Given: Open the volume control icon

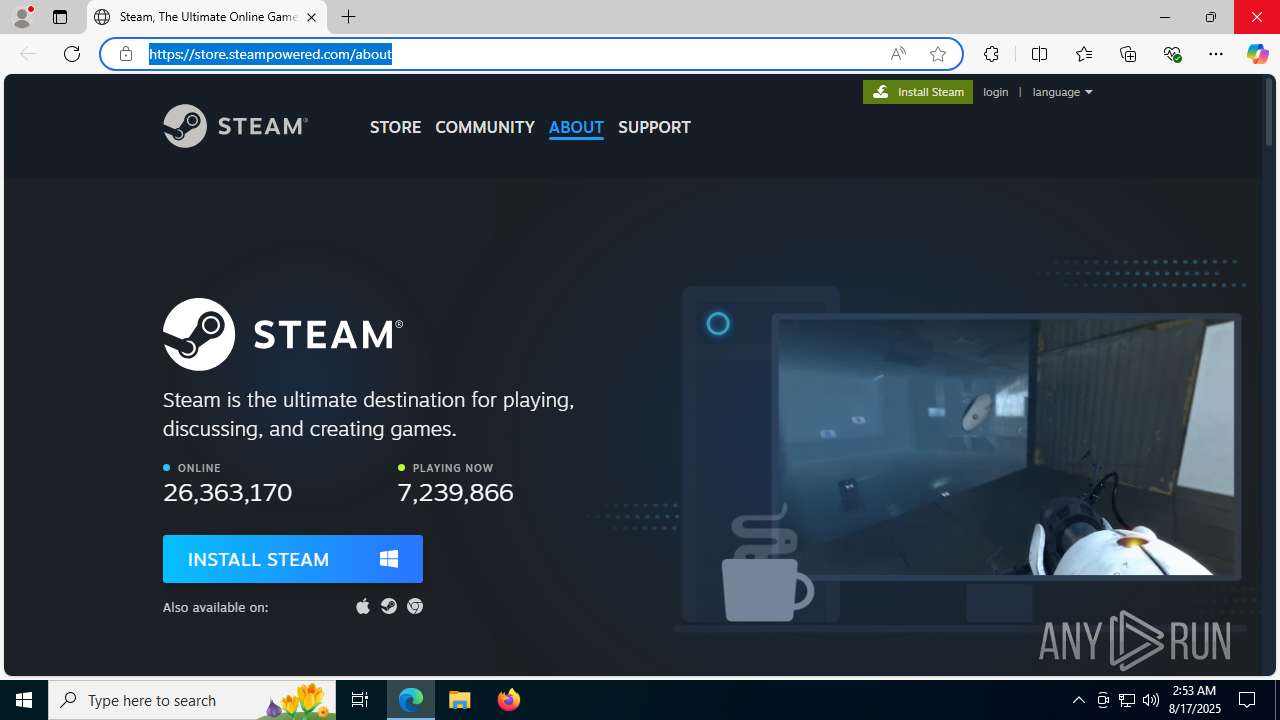Looking at the screenshot, I should 1151,700.
